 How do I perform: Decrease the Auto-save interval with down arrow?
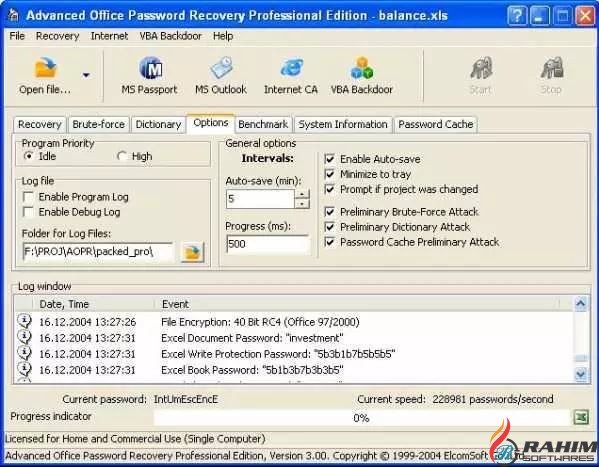(x=302, y=204)
